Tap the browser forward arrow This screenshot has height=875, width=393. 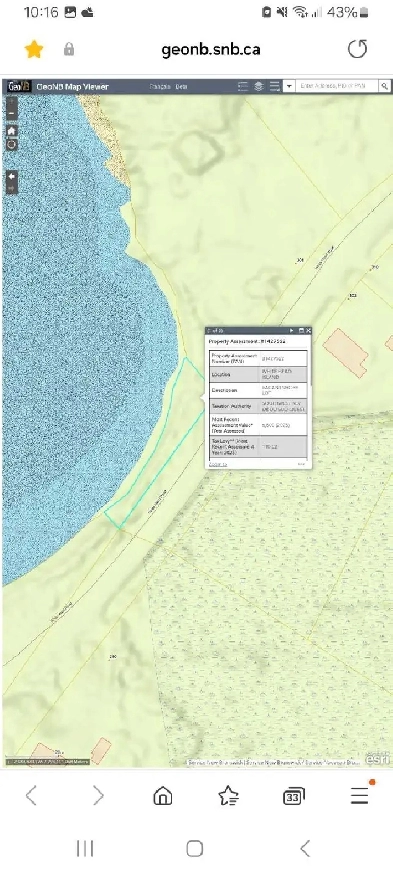click(98, 795)
